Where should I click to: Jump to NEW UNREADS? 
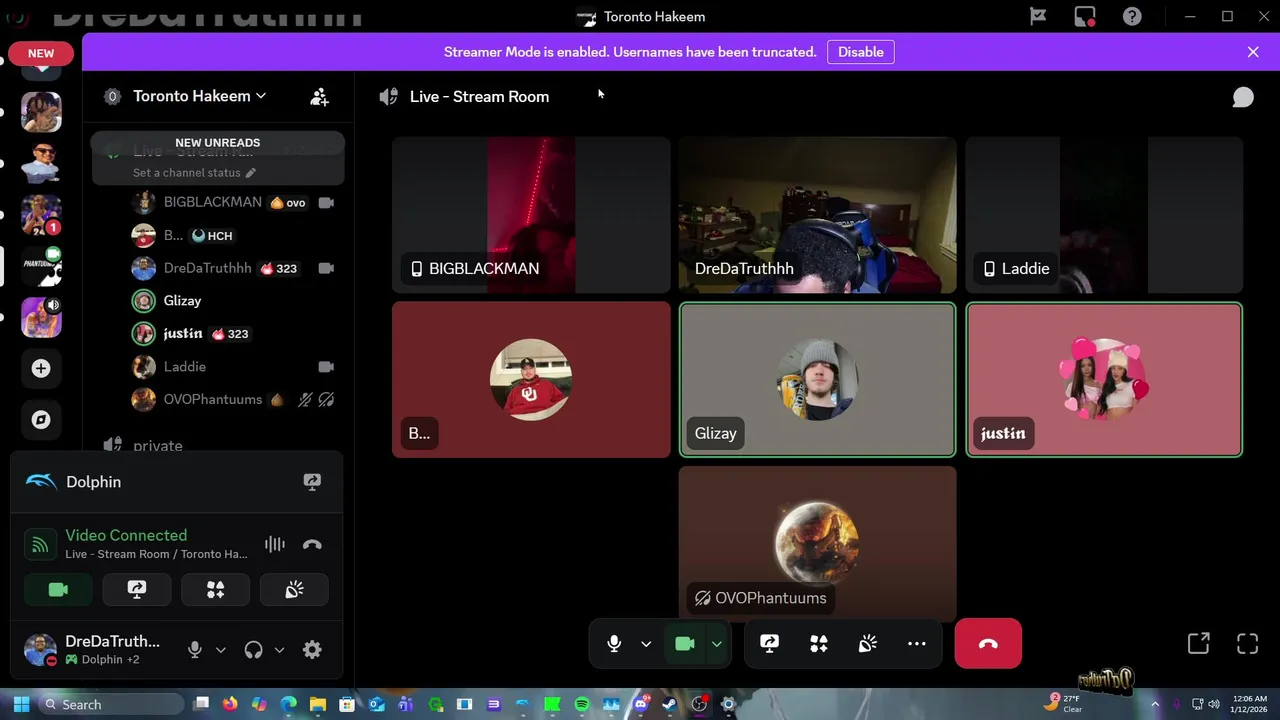coord(217,142)
